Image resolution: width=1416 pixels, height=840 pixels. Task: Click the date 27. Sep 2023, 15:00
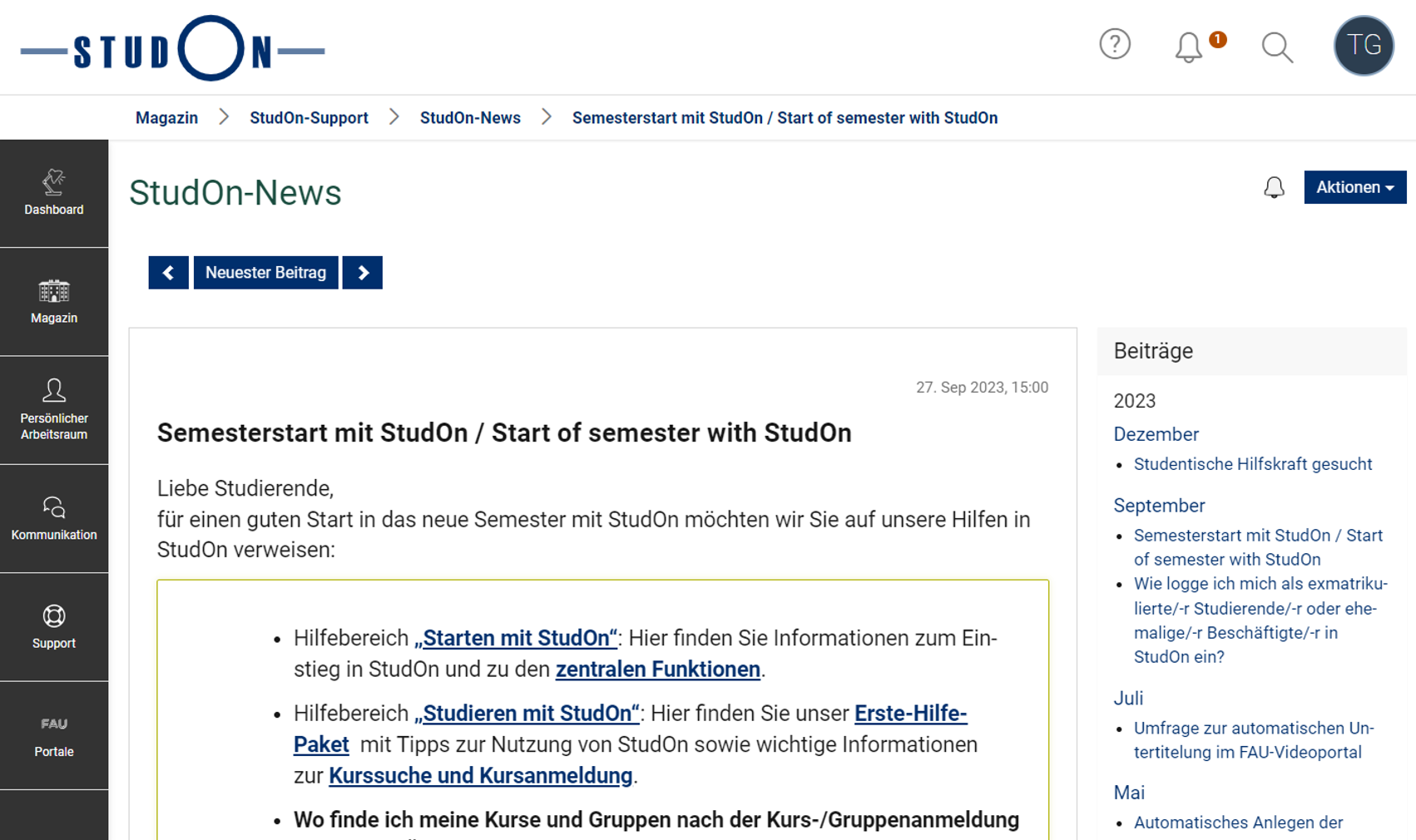(x=982, y=388)
